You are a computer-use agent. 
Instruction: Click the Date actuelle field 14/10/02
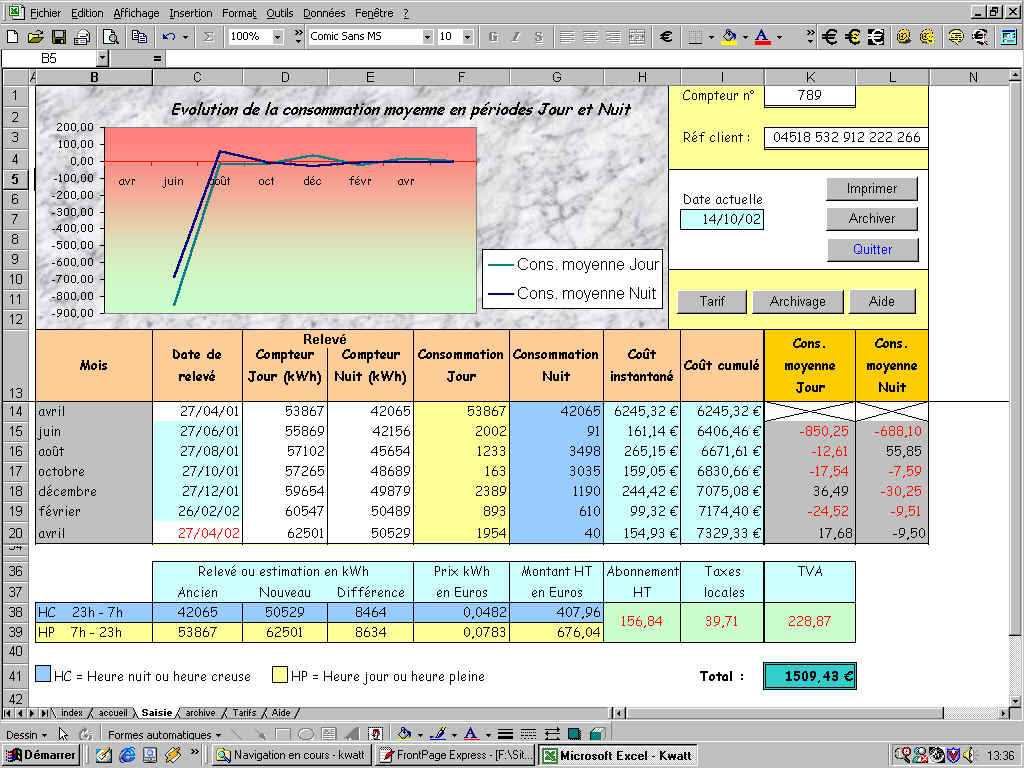pos(721,219)
